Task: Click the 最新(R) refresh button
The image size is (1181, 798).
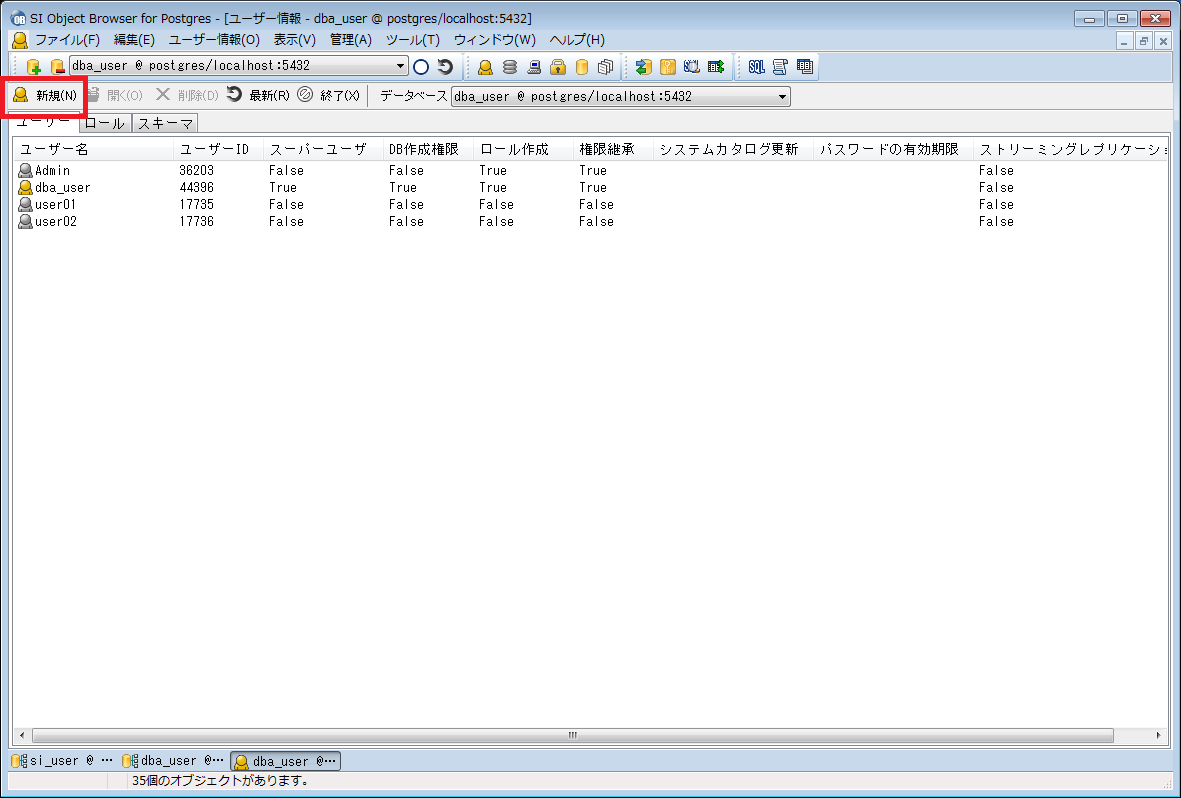Action: pyautogui.click(x=258, y=96)
